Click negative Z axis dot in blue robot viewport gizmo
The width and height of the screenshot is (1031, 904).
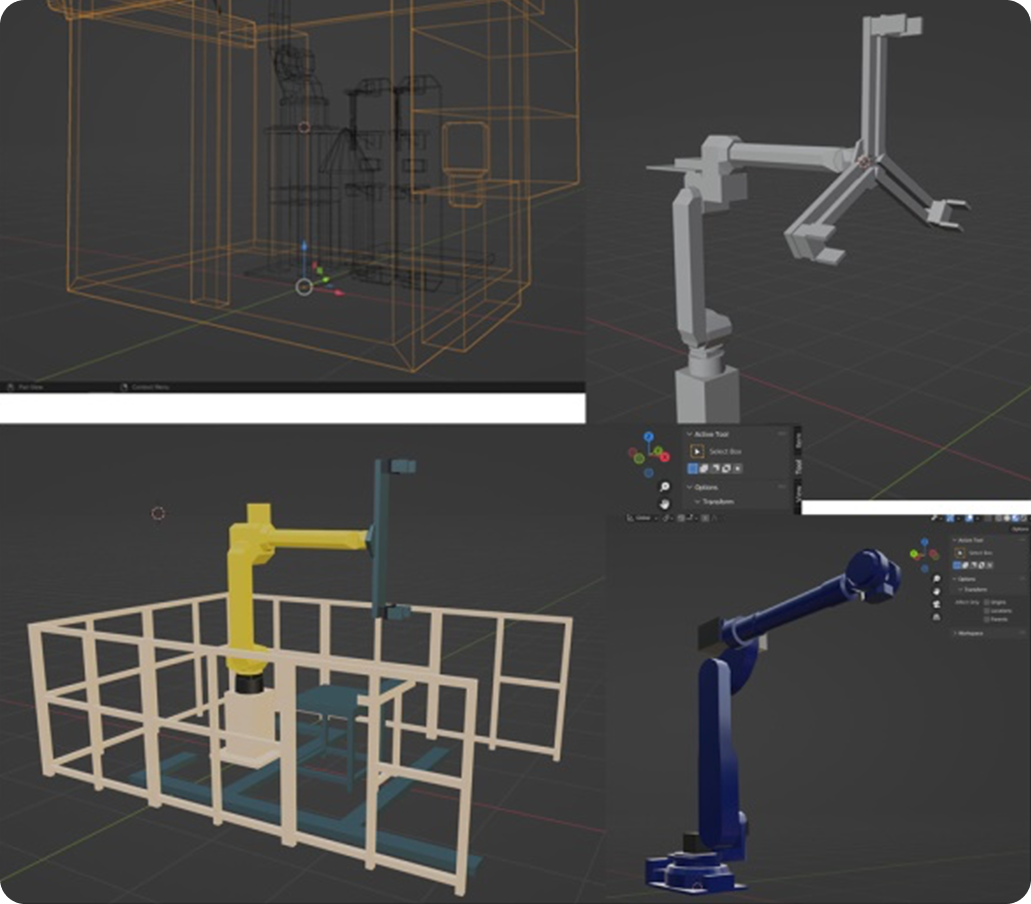click(x=924, y=569)
